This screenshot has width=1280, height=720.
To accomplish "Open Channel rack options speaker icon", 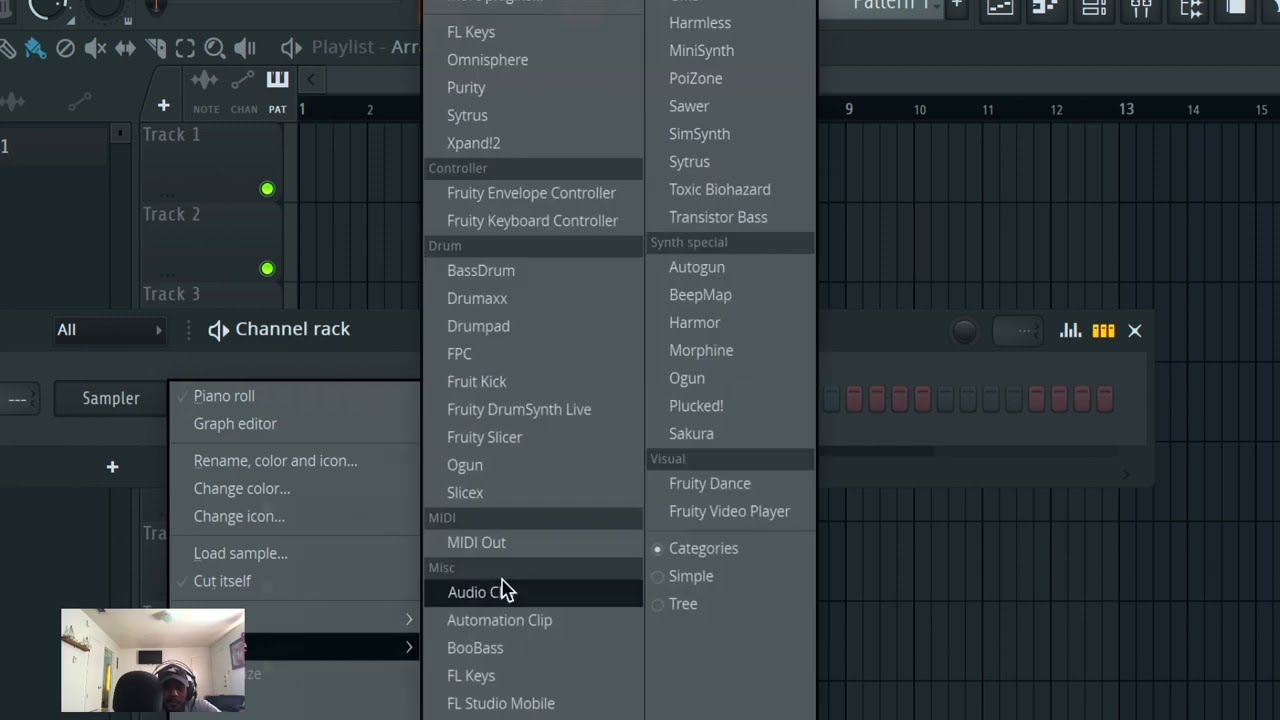I will [x=218, y=330].
